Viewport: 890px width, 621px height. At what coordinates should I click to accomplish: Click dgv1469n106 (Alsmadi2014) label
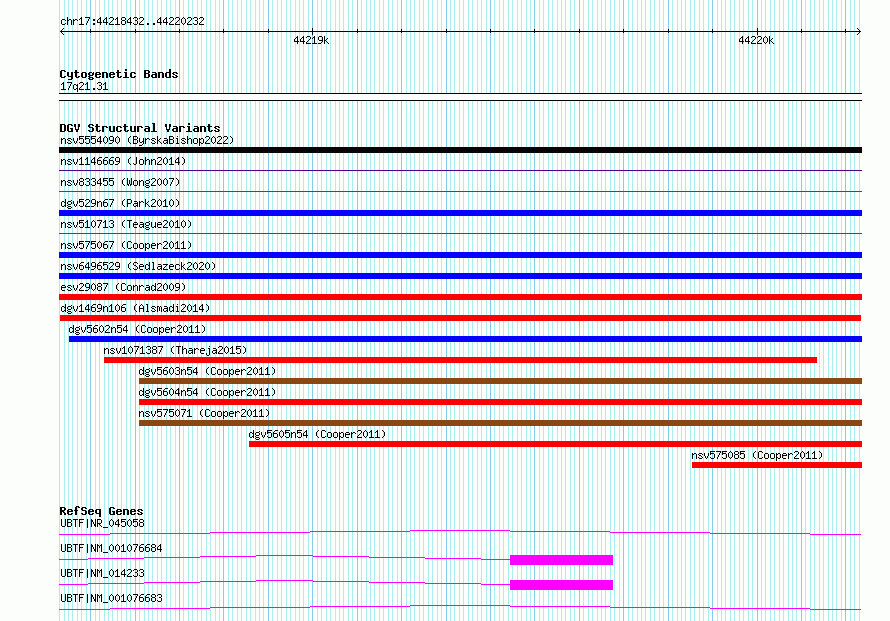click(x=135, y=308)
